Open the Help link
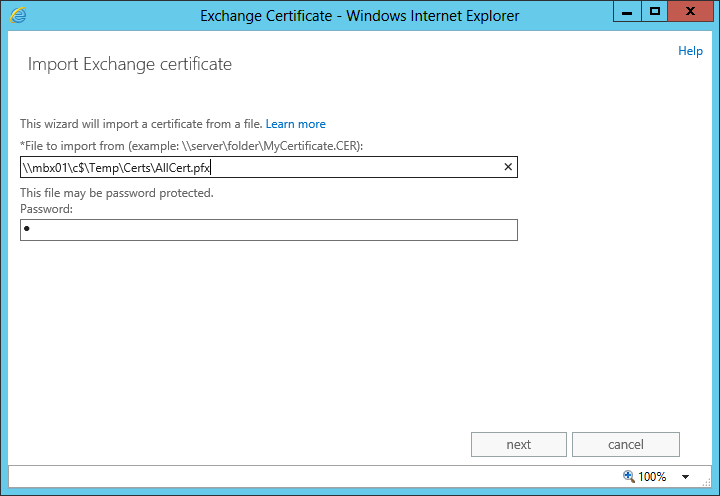This screenshot has height=496, width=720. click(x=690, y=51)
